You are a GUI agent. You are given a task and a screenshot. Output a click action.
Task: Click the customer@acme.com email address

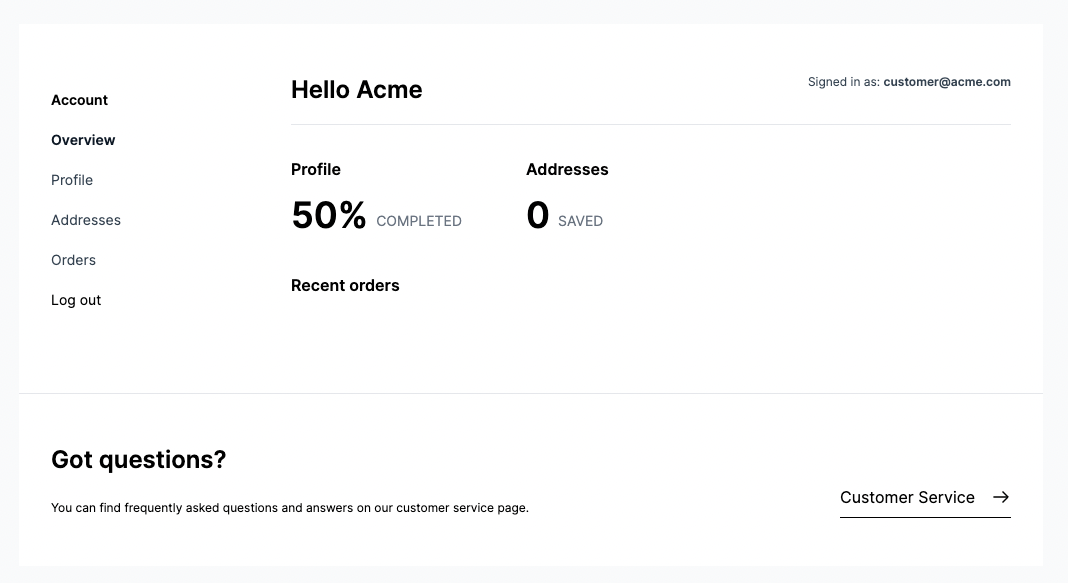pos(946,82)
